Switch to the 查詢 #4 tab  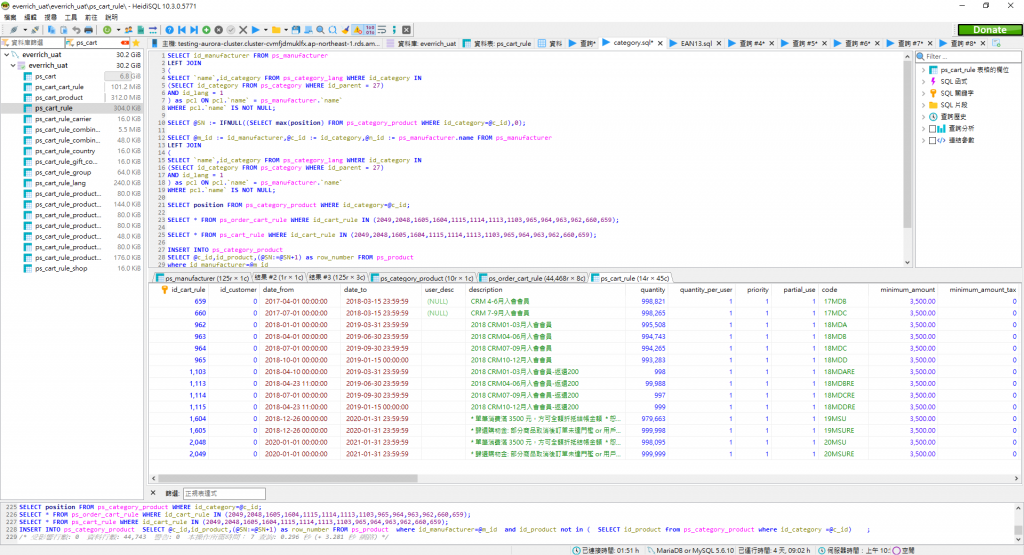click(752, 43)
